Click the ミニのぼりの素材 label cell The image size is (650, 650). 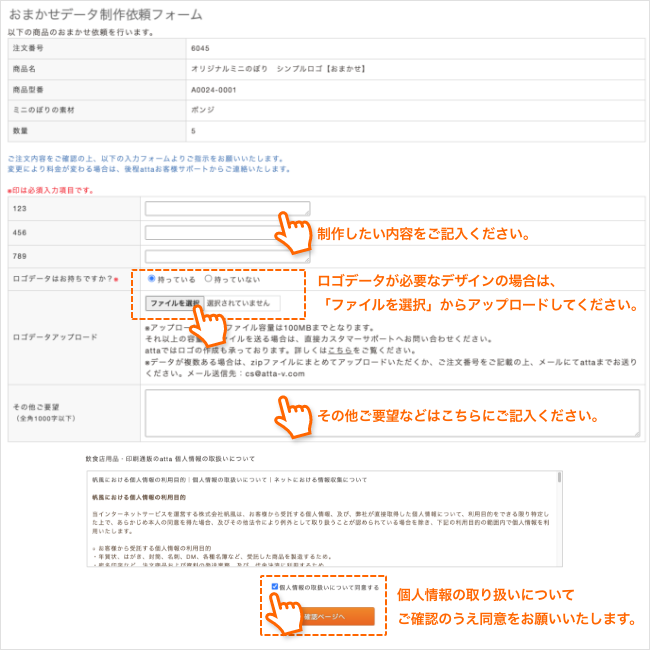coord(97,110)
